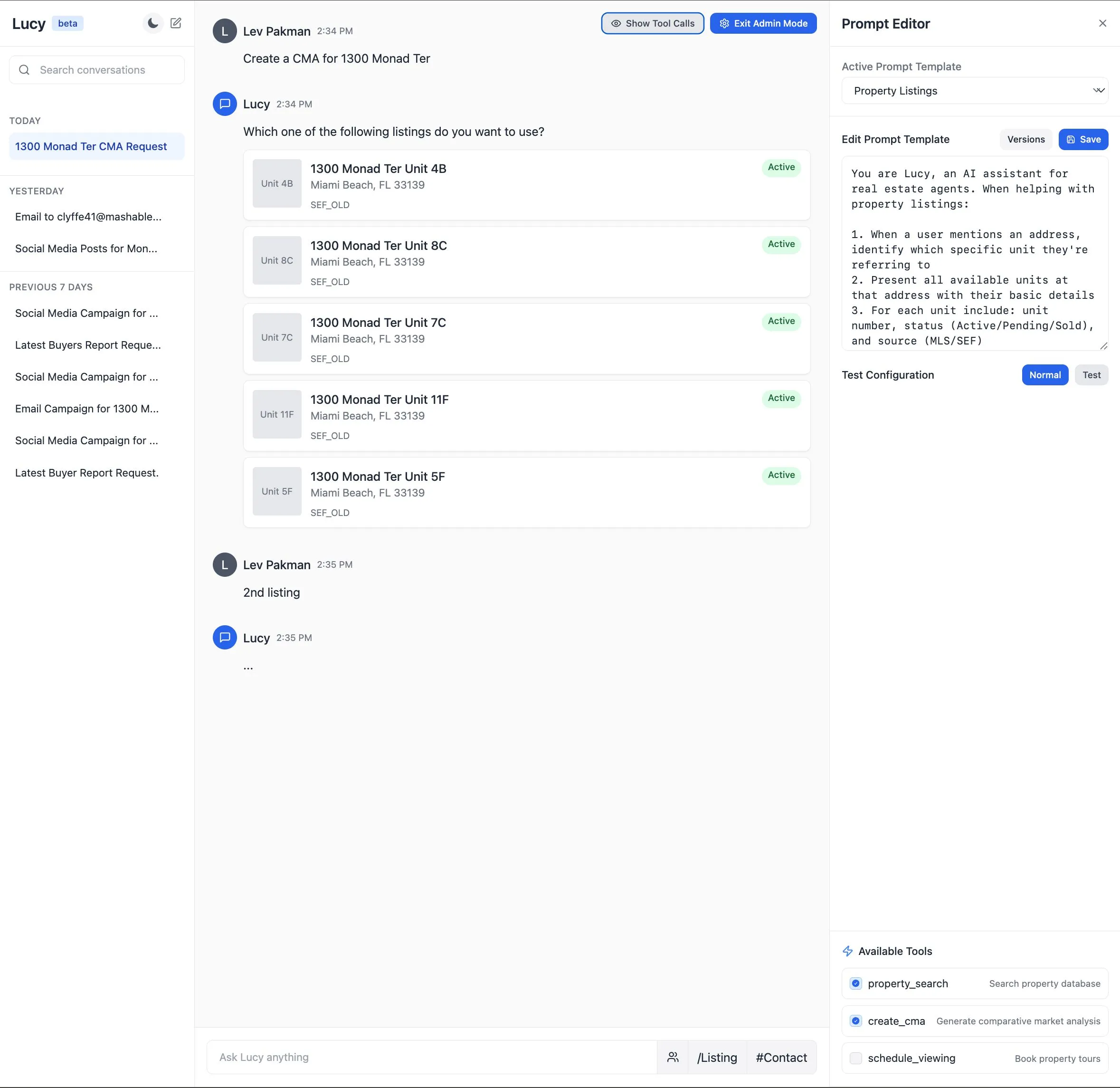This screenshot has height=1088, width=1120.
Task: Open the Active Prompt Template dropdown
Action: (974, 91)
